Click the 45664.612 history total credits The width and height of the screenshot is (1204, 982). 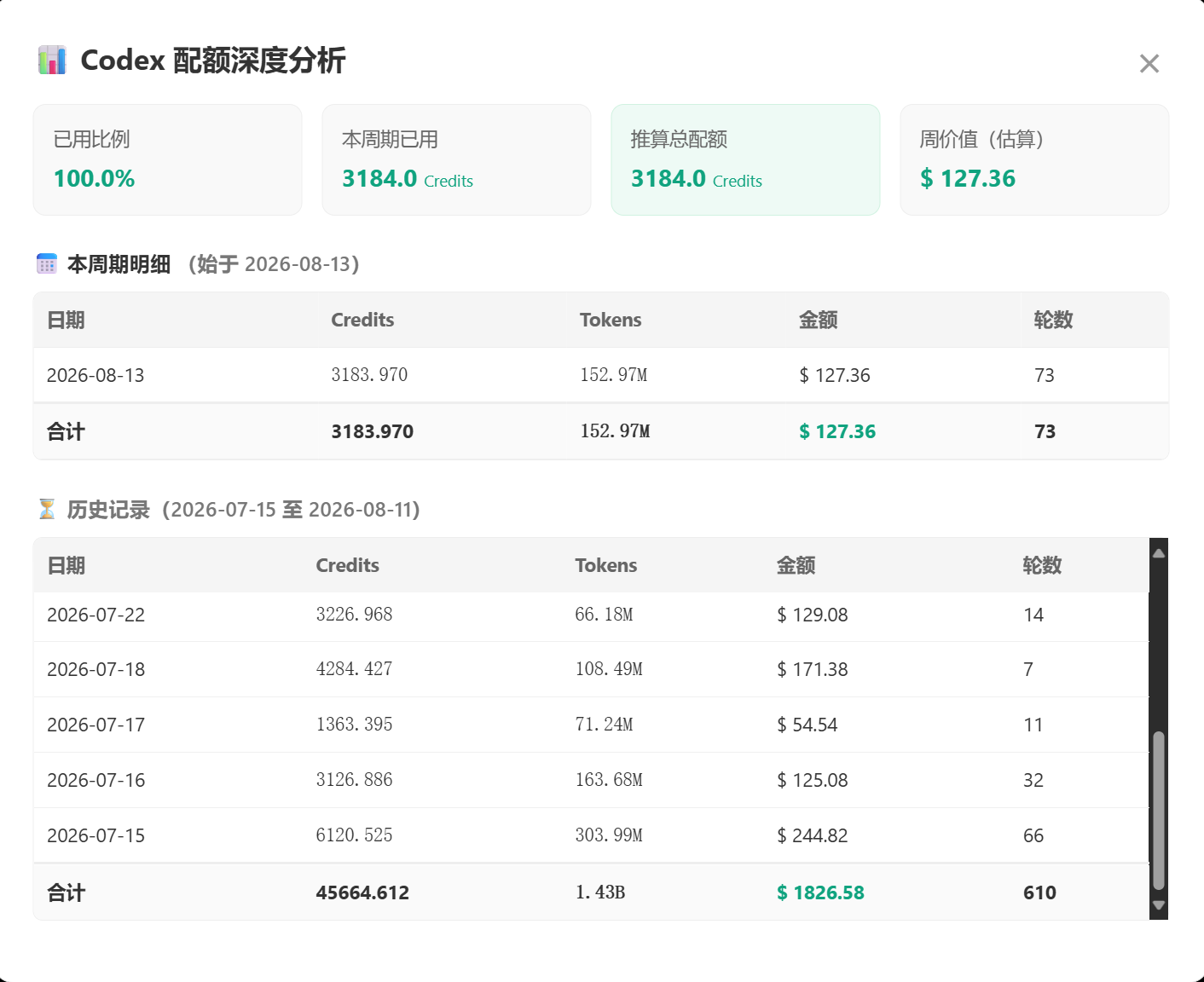[362, 893]
